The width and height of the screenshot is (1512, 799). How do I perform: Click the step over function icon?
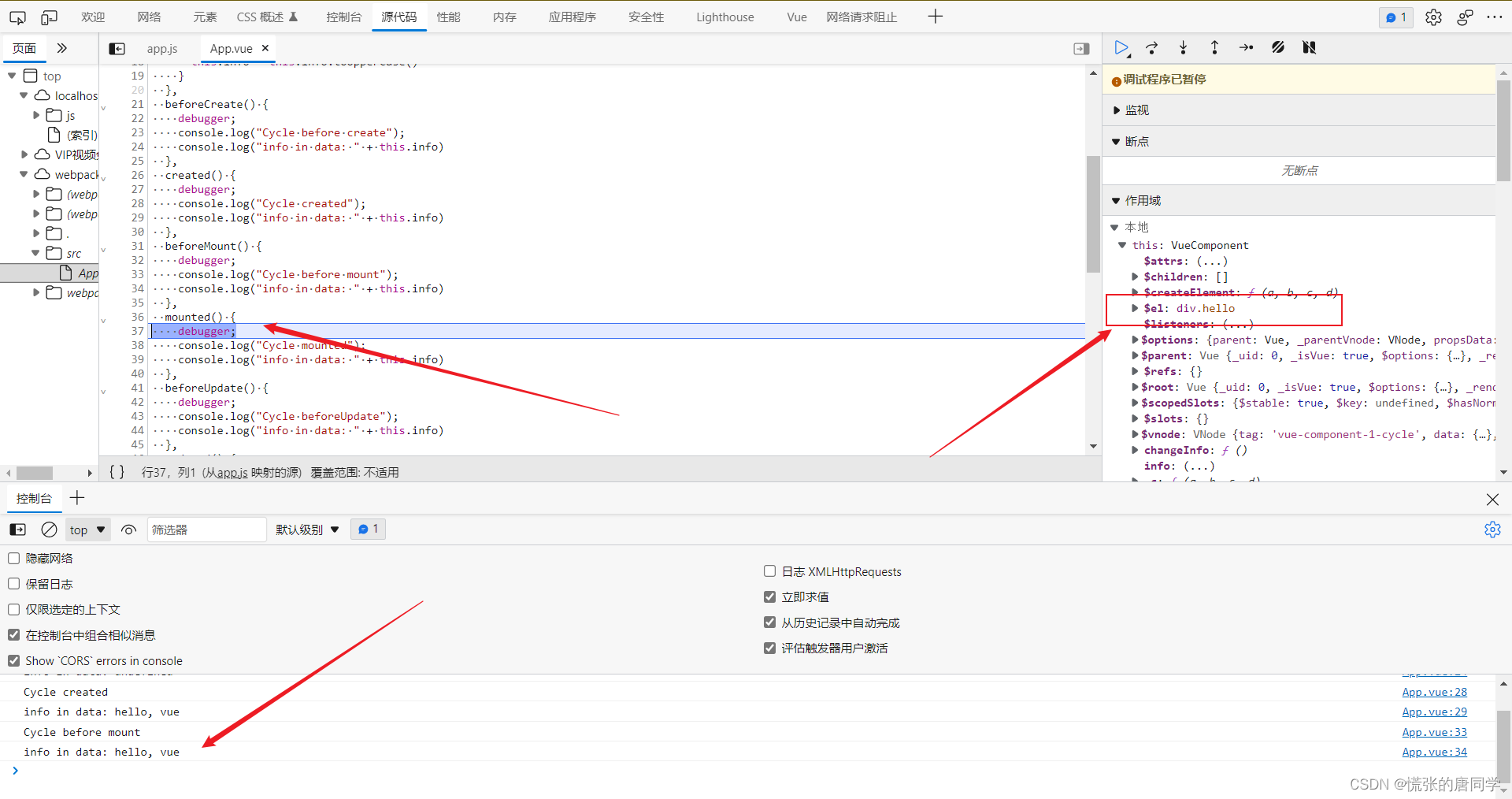(x=1152, y=48)
